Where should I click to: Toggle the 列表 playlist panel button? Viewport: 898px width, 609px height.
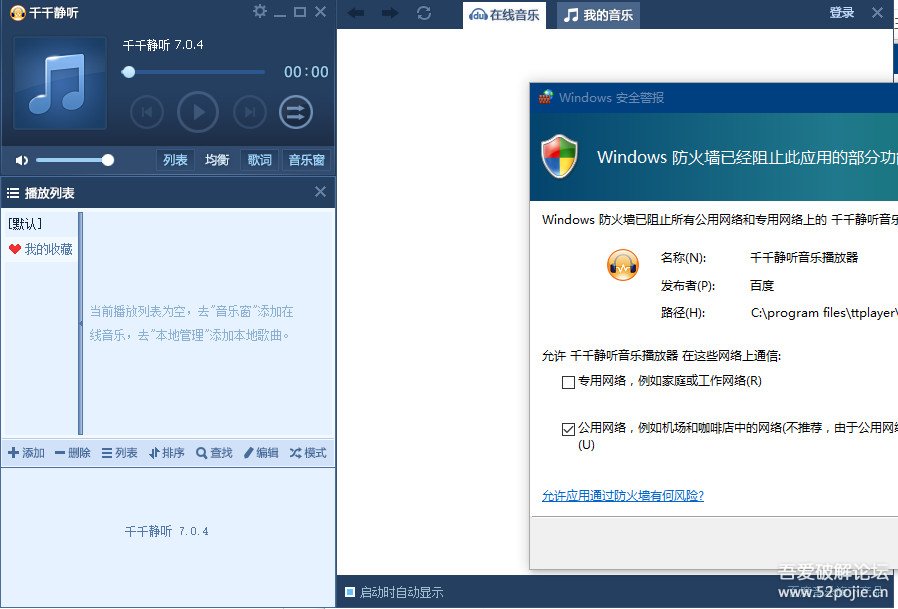[175, 160]
